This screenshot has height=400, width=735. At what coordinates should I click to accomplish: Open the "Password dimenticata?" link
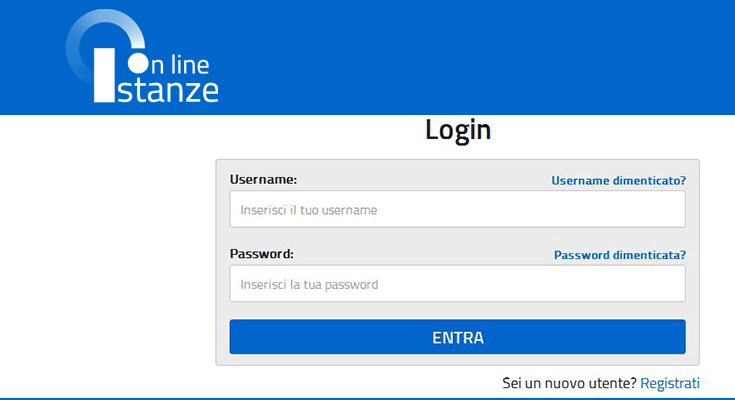tap(619, 255)
